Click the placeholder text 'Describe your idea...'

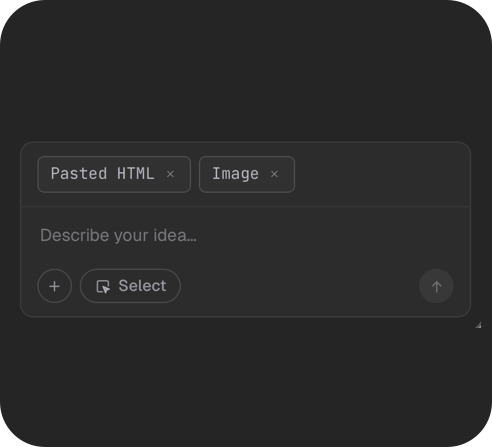pyautogui.click(x=118, y=235)
